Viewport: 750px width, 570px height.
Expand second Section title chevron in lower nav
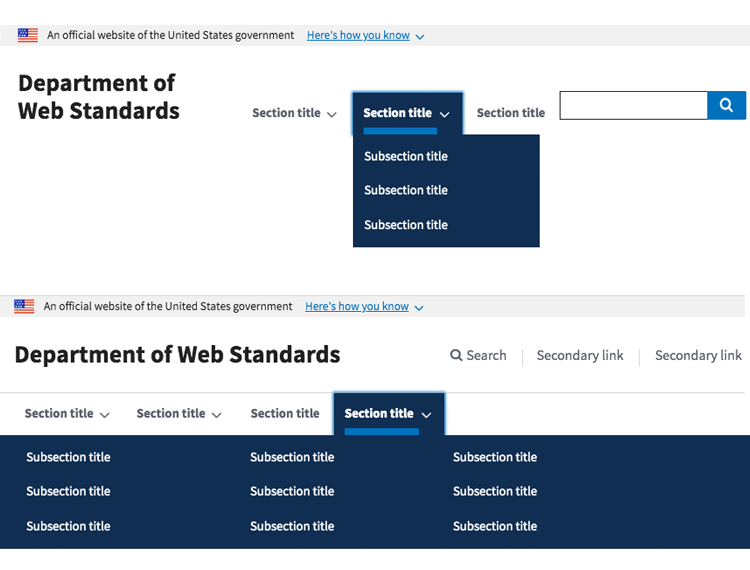(216, 415)
